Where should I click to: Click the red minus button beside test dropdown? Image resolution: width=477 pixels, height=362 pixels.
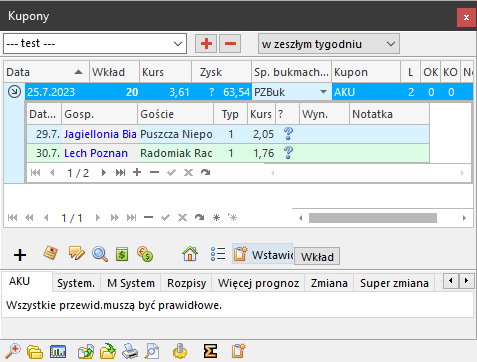[230, 44]
